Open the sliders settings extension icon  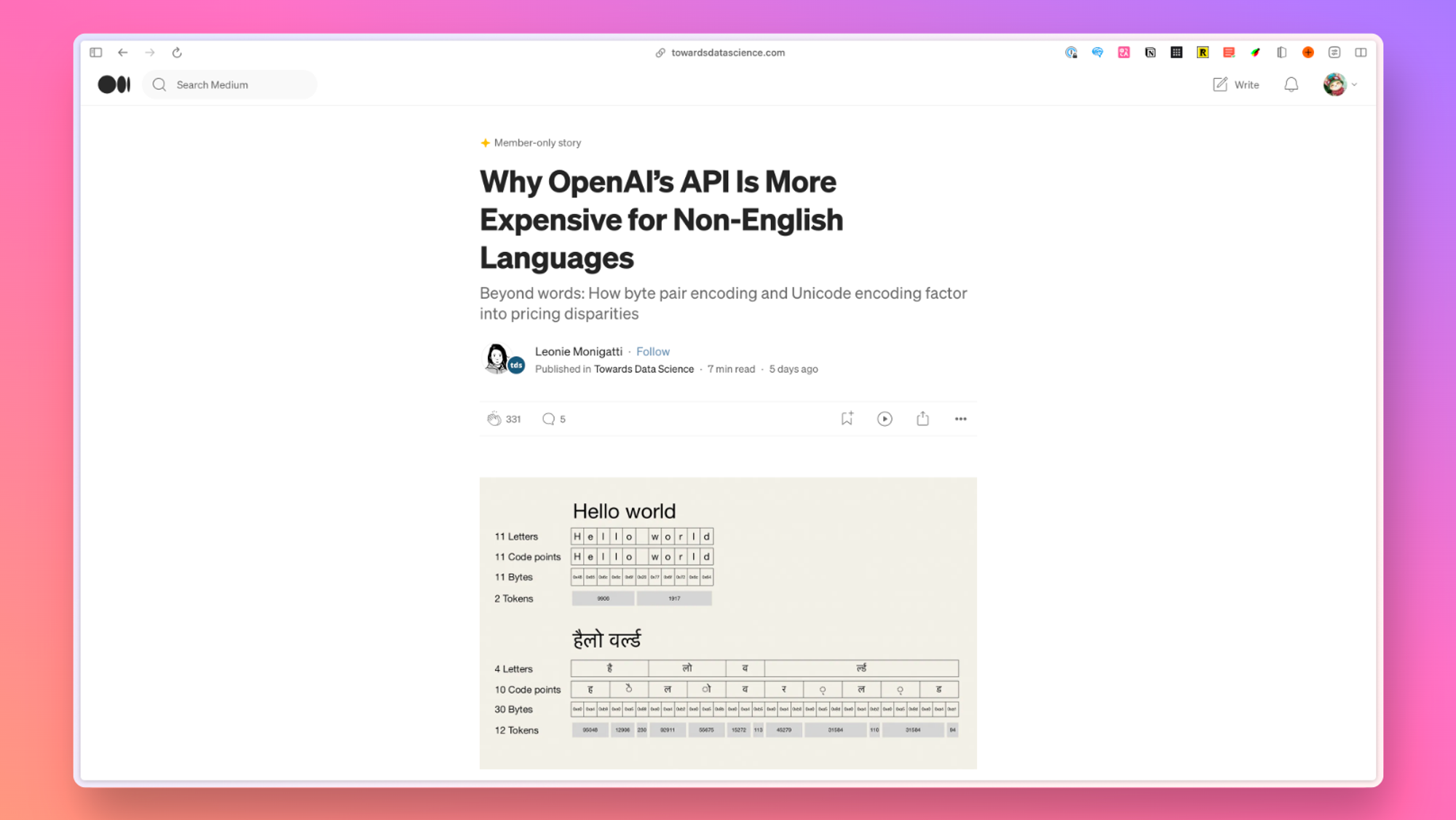coord(1334,52)
